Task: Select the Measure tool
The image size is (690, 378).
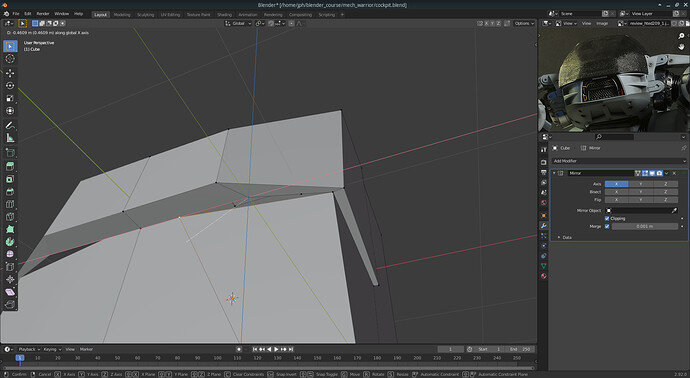Action: coord(10,138)
